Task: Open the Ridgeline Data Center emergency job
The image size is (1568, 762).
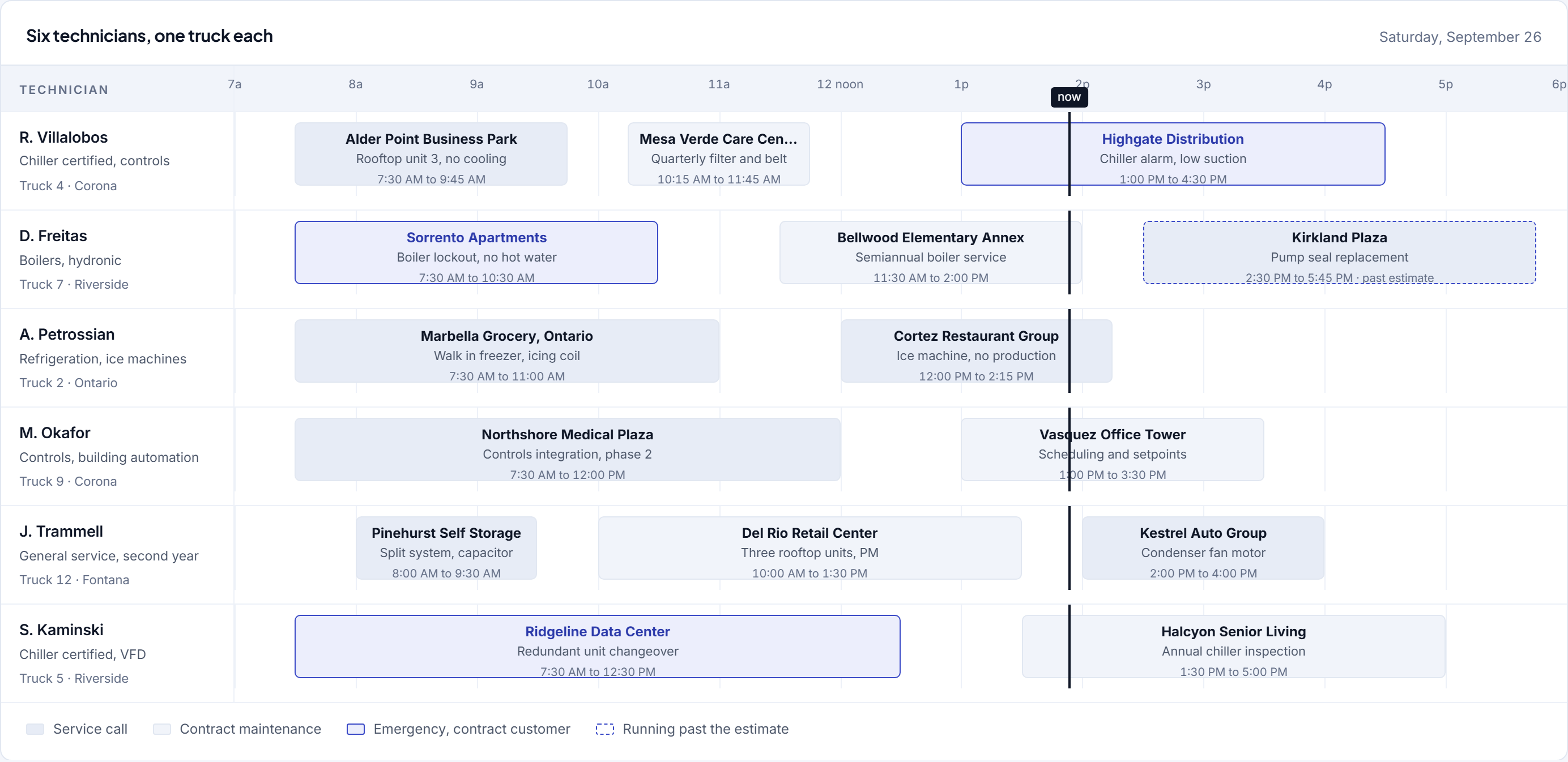Action: tap(597, 647)
